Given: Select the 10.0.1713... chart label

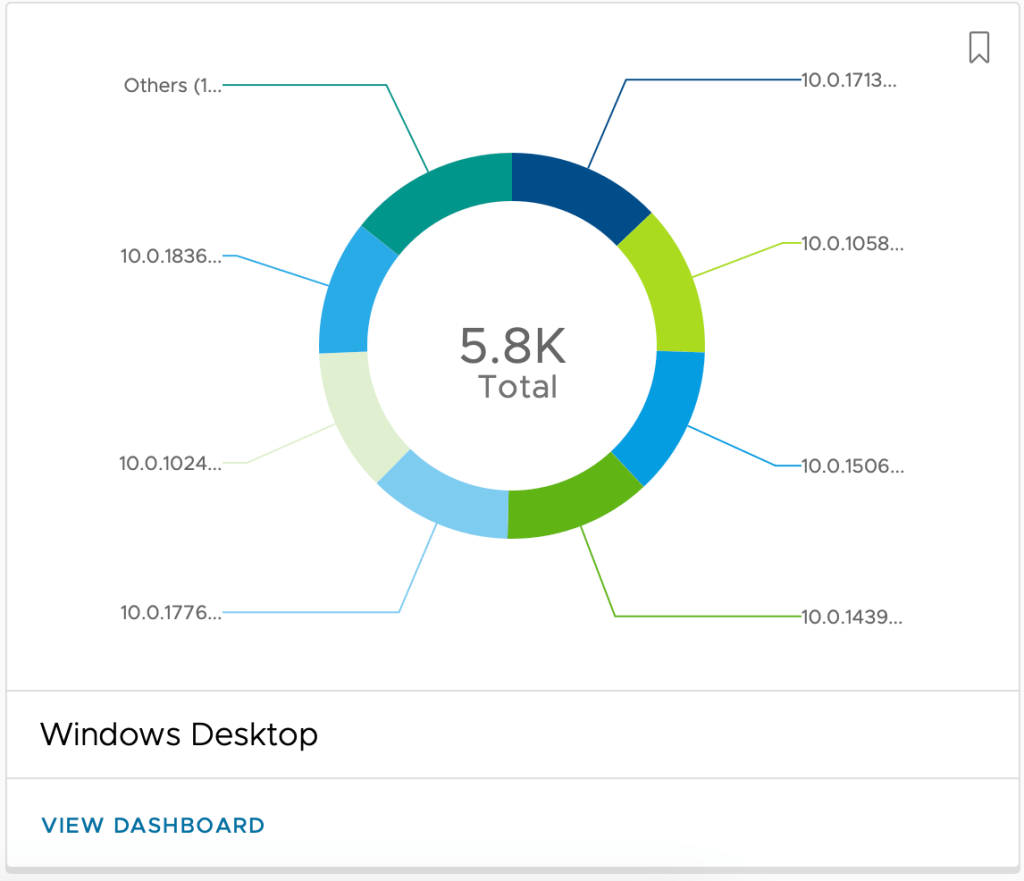Looking at the screenshot, I should coord(849,81).
